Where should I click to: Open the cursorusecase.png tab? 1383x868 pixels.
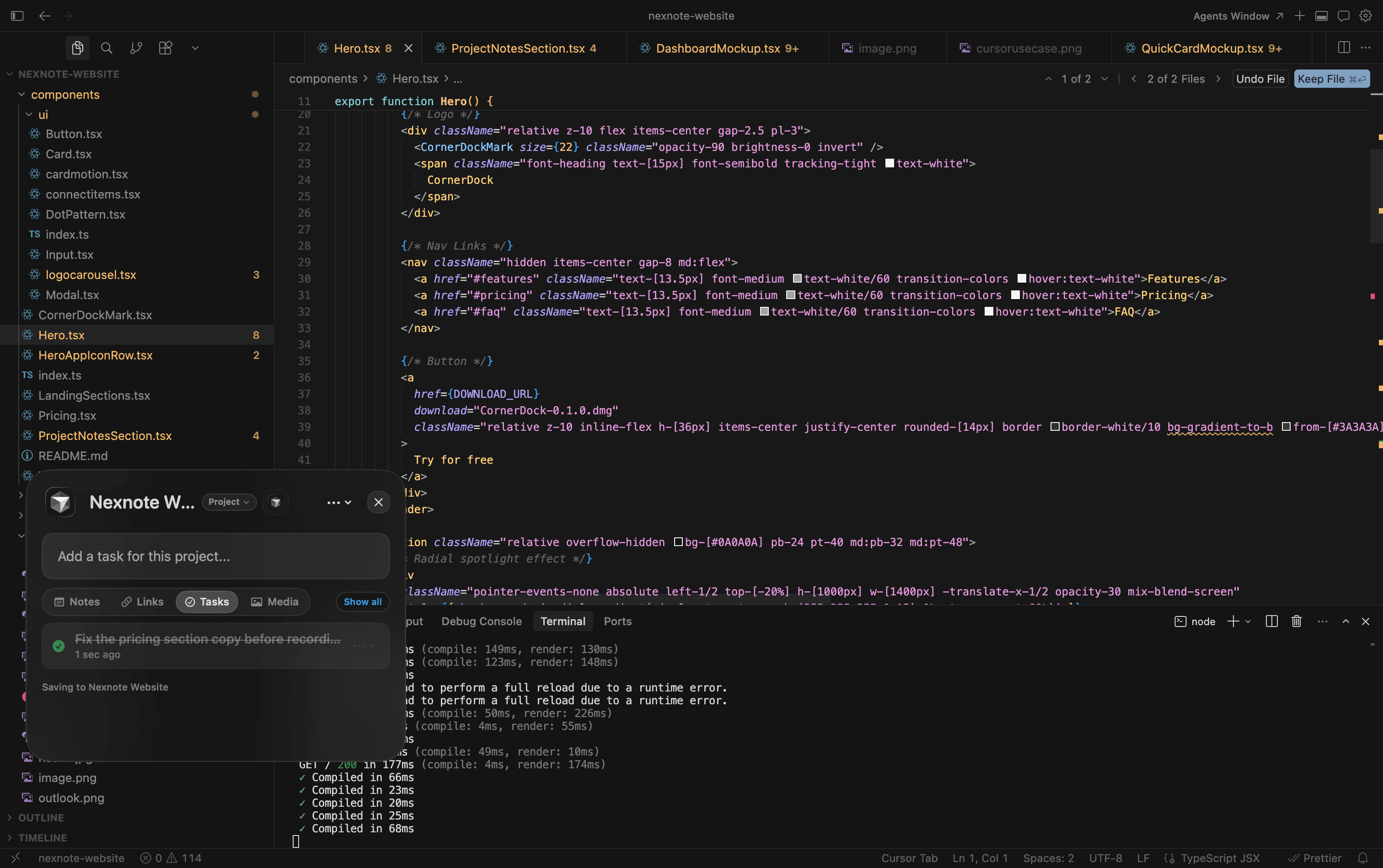pos(1029,48)
